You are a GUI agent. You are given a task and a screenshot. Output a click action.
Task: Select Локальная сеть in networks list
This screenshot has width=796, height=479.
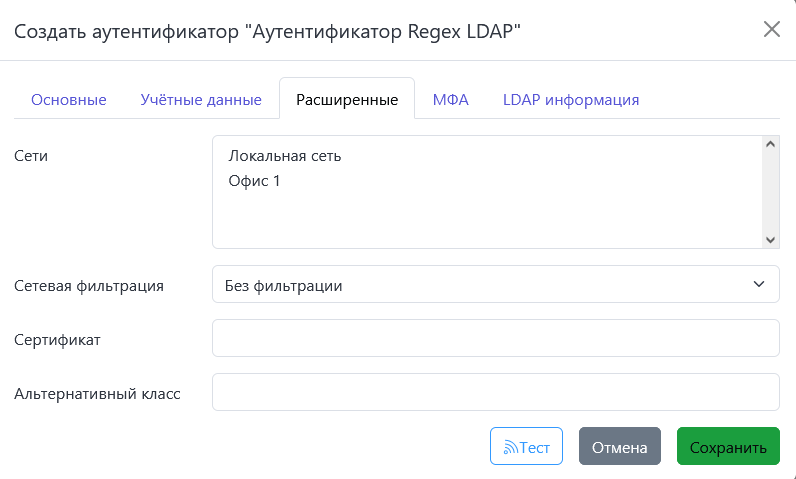(285, 156)
